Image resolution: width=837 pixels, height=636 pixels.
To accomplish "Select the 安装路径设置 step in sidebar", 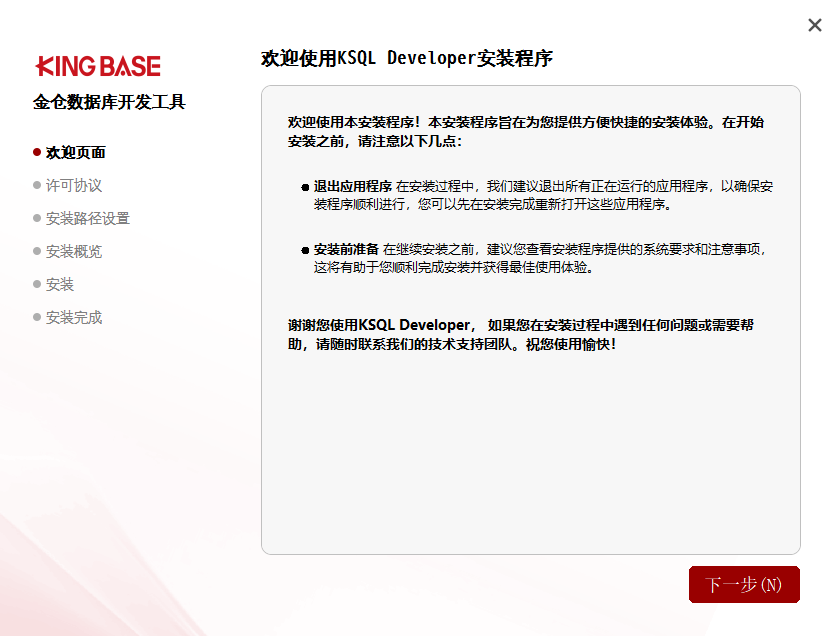I will coord(88,218).
